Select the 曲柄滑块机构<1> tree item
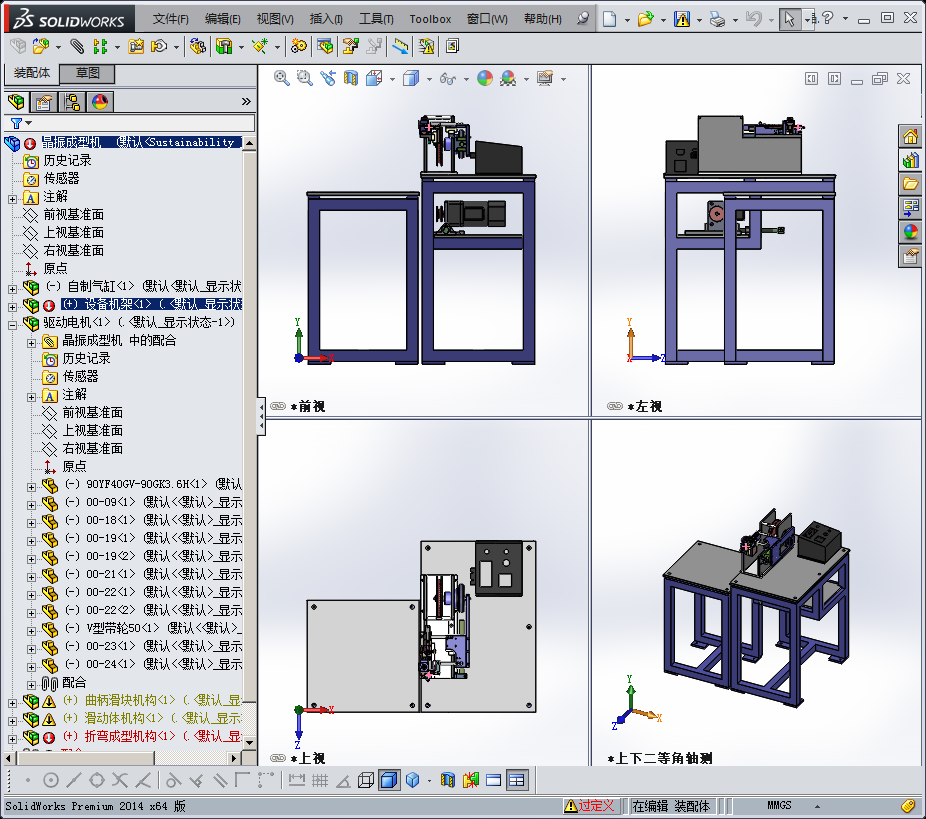The height and width of the screenshot is (819, 926). point(130,700)
